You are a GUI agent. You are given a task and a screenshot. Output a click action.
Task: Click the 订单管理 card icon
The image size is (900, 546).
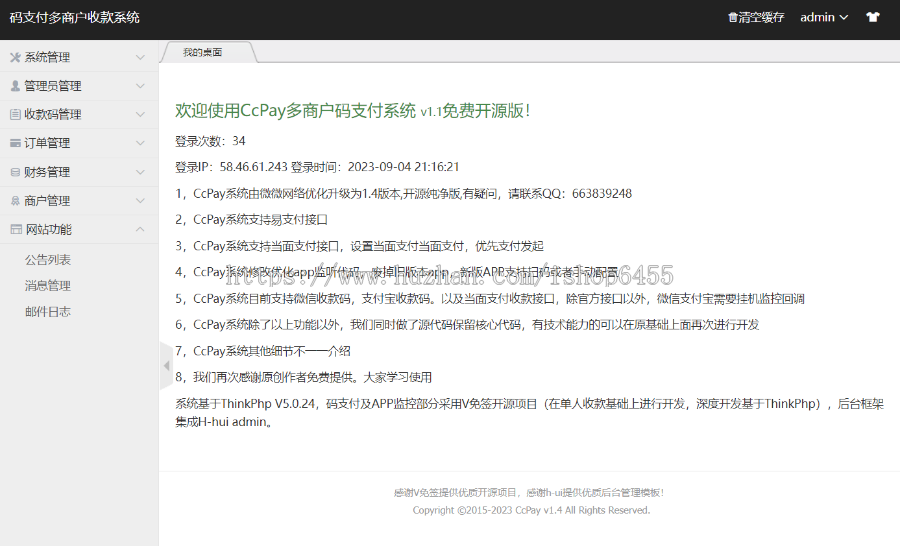click(x=15, y=143)
